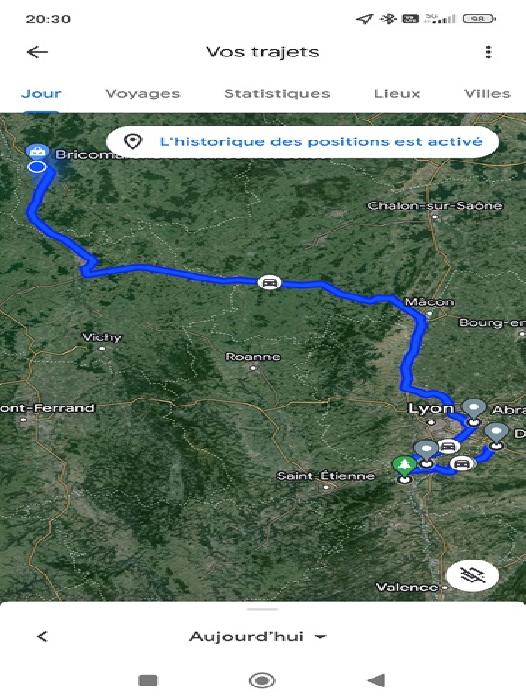526x700 pixels.
Task: Tap the car icon on the route west of Mâcon
Action: pyautogui.click(x=269, y=283)
